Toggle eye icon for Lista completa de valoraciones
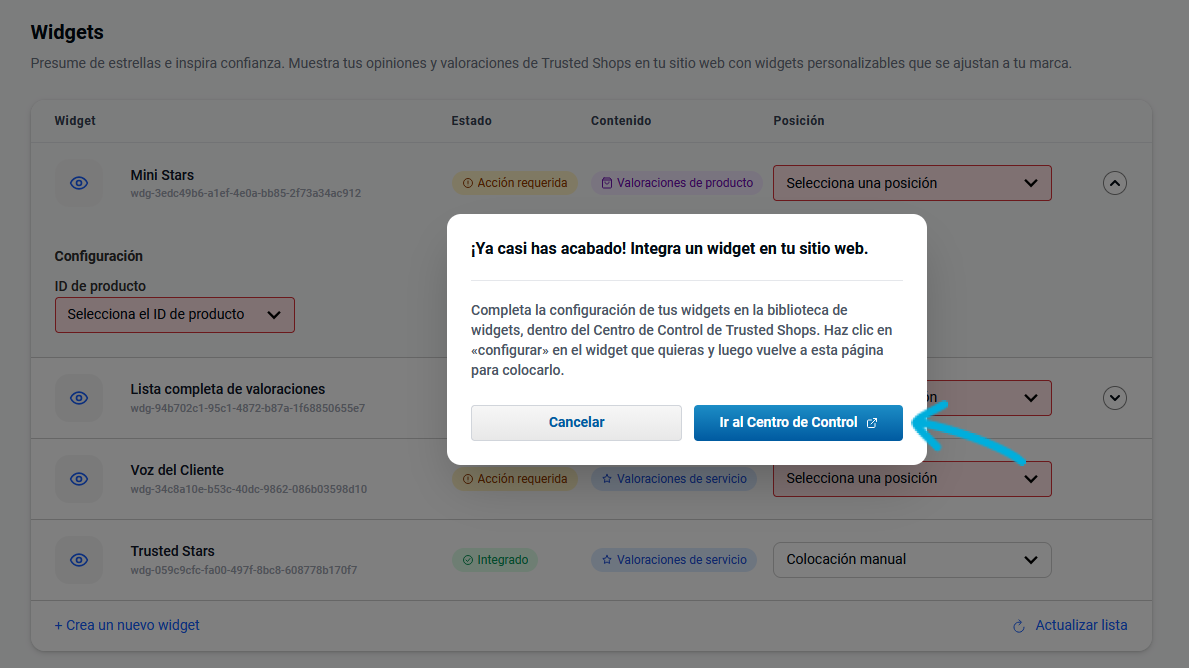The width and height of the screenshot is (1189, 668). (79, 398)
